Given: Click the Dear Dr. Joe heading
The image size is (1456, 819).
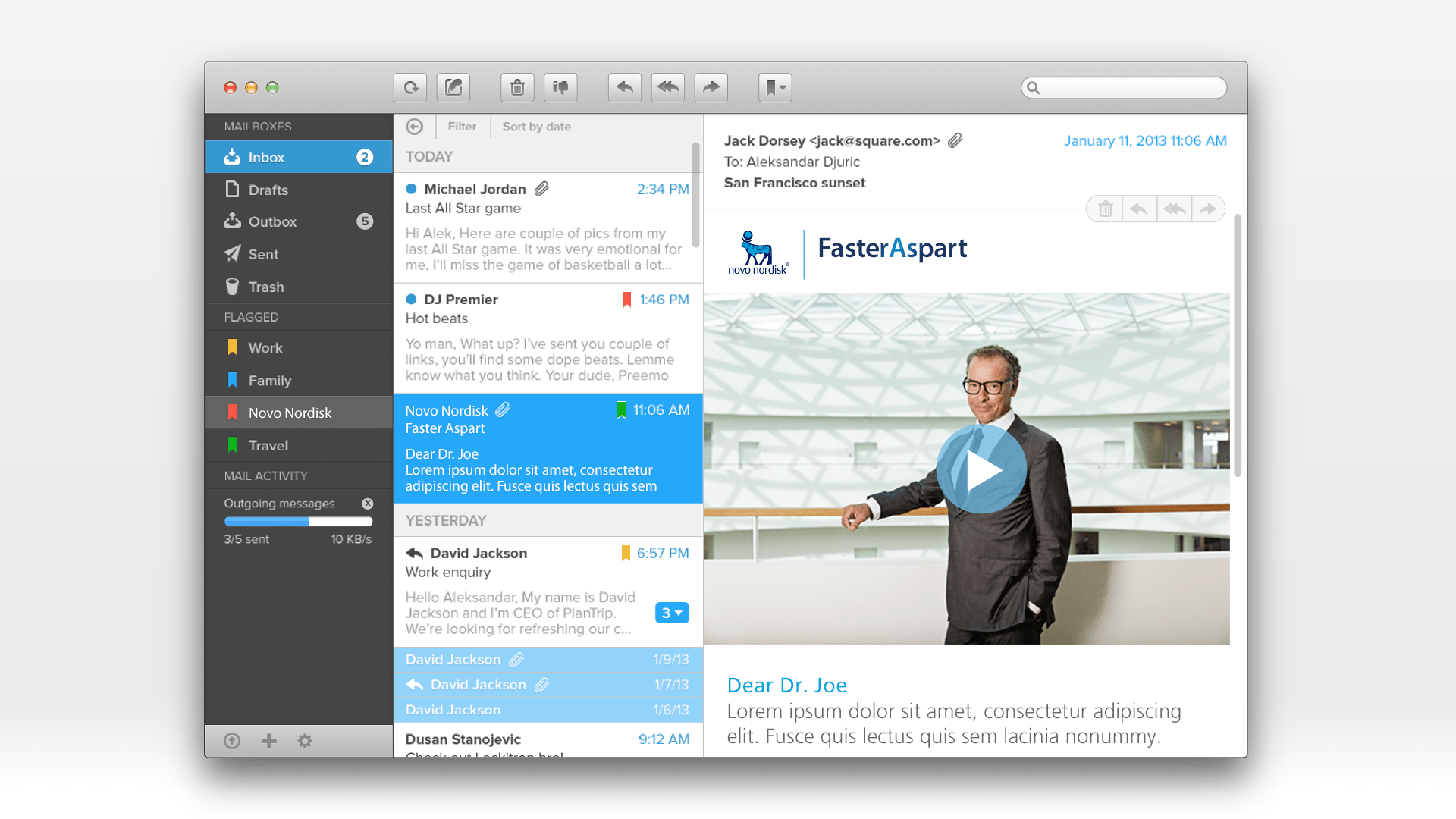Looking at the screenshot, I should 786,685.
